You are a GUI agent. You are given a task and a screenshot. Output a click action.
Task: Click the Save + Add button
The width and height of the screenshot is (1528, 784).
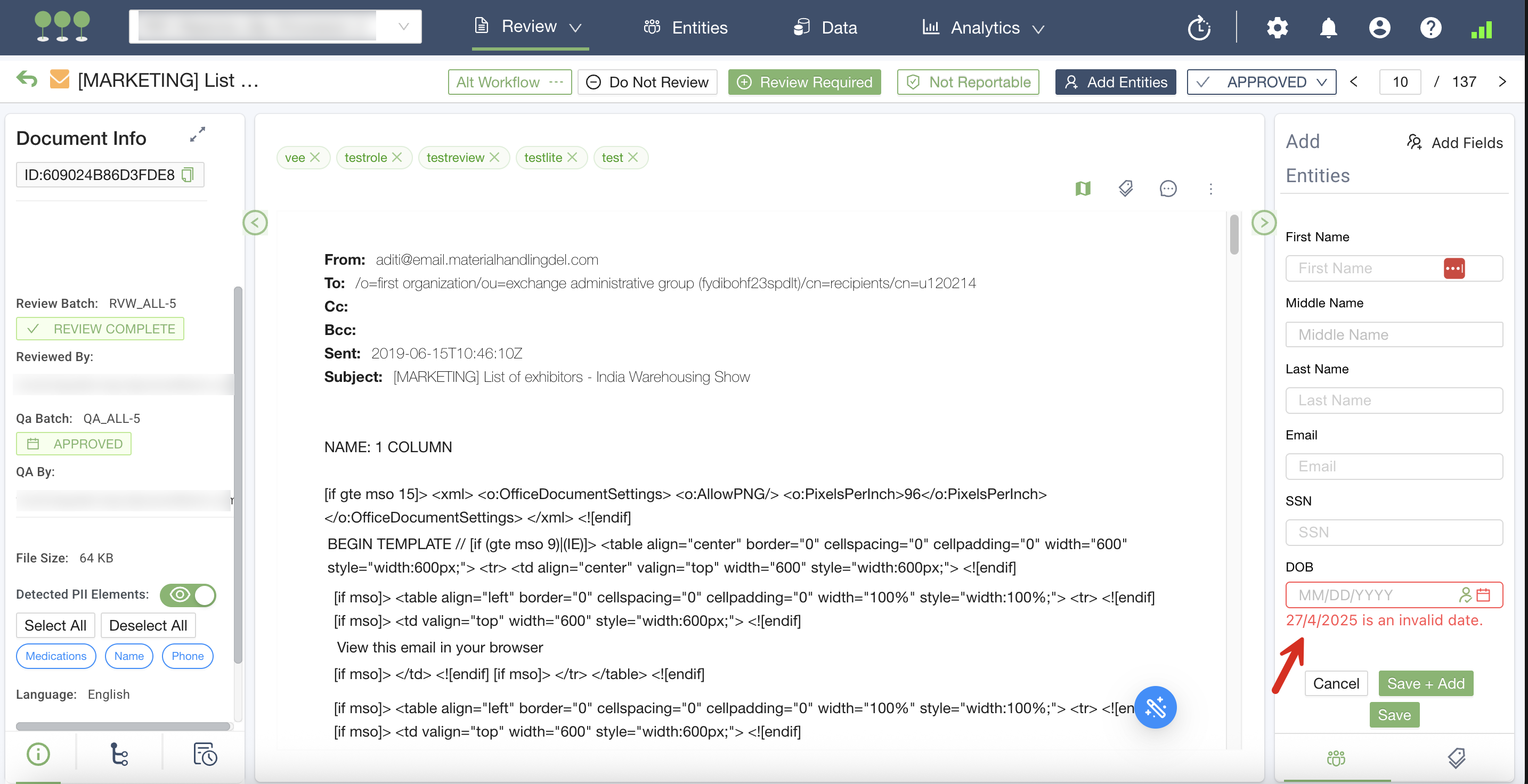[1425, 683]
